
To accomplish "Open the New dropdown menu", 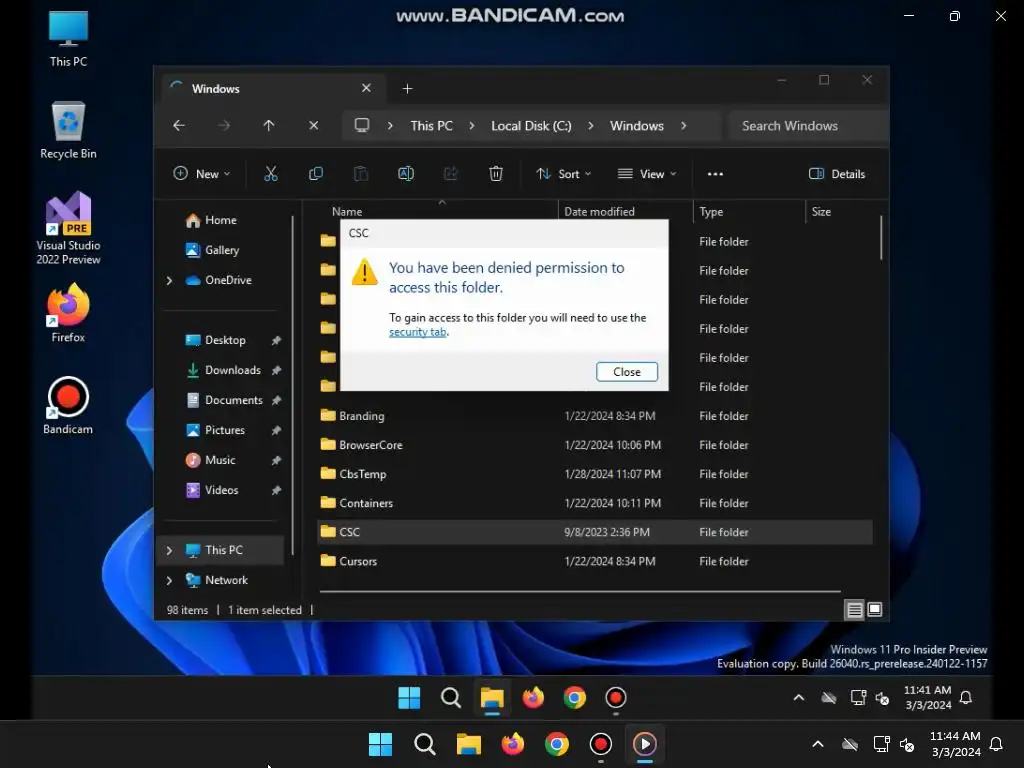I will click(x=202, y=174).
